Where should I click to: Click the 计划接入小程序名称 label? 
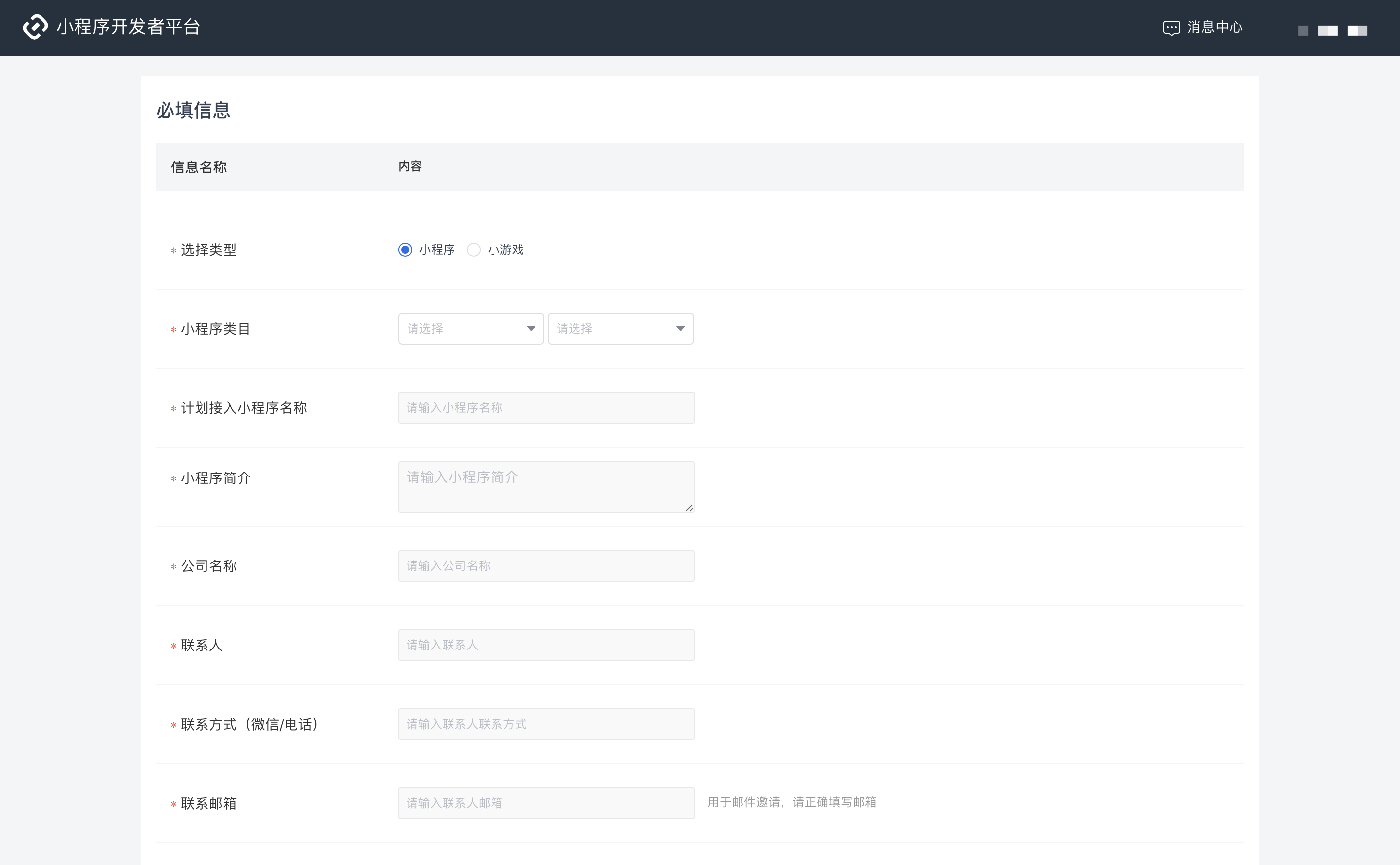244,408
